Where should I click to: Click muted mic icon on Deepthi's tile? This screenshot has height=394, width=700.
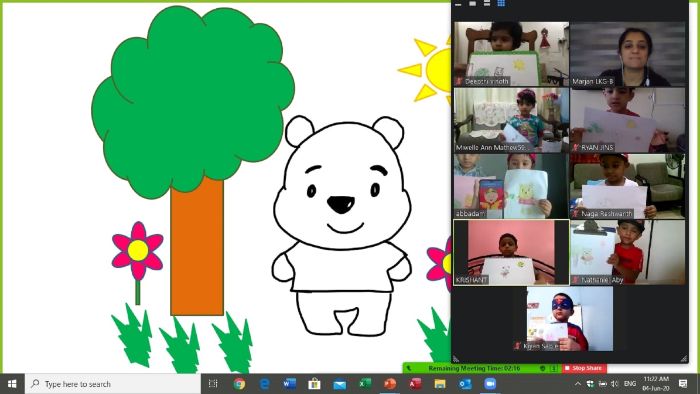tap(459, 81)
